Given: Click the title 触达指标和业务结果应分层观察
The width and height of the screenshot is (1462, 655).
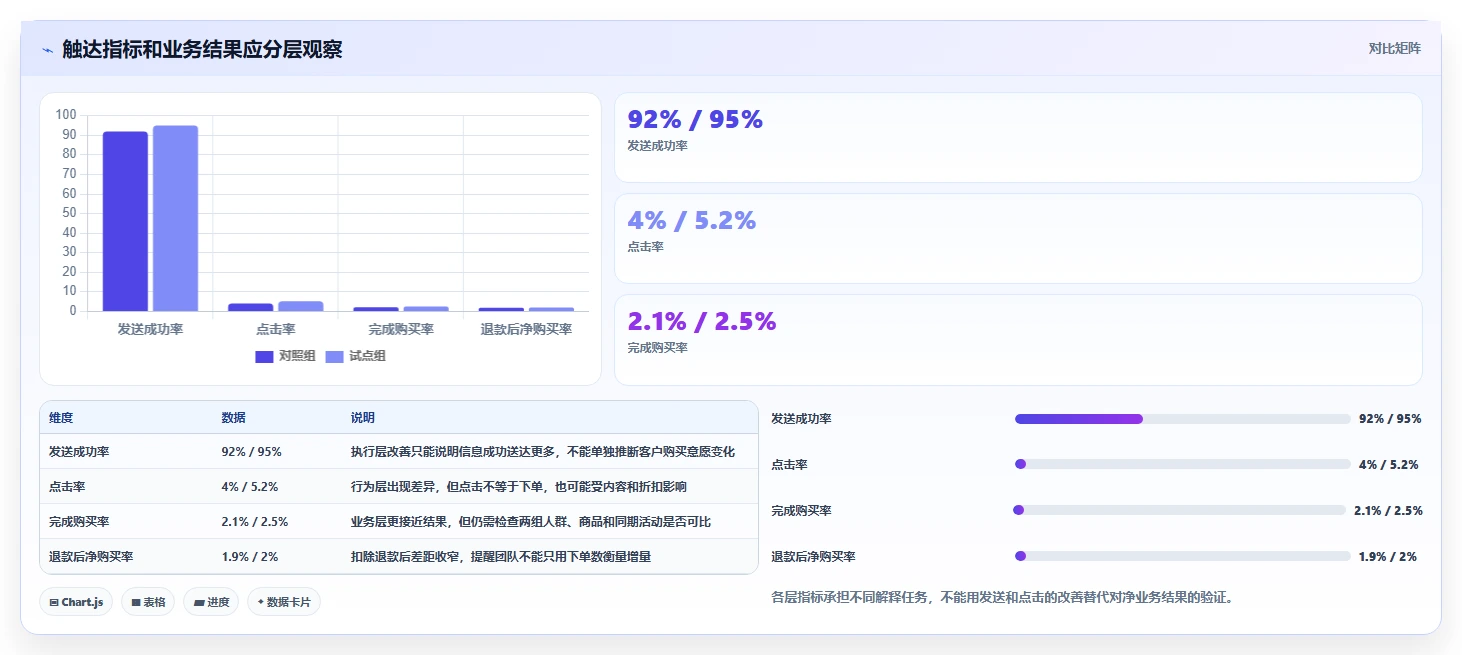Looking at the screenshot, I should [x=202, y=49].
